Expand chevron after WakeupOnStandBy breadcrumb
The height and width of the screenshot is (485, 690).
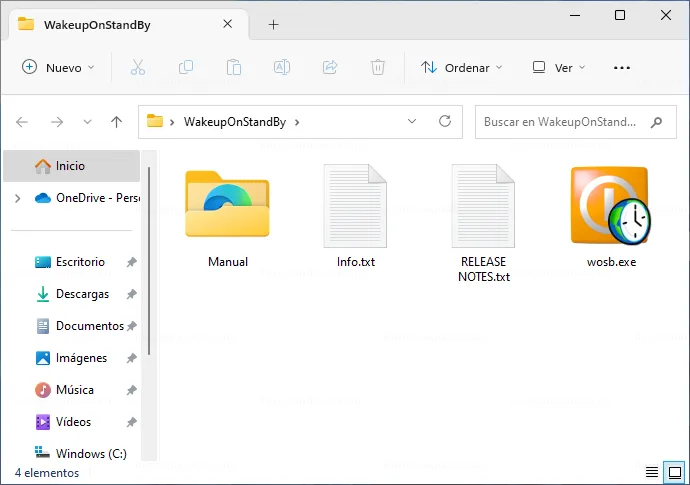(x=297, y=122)
